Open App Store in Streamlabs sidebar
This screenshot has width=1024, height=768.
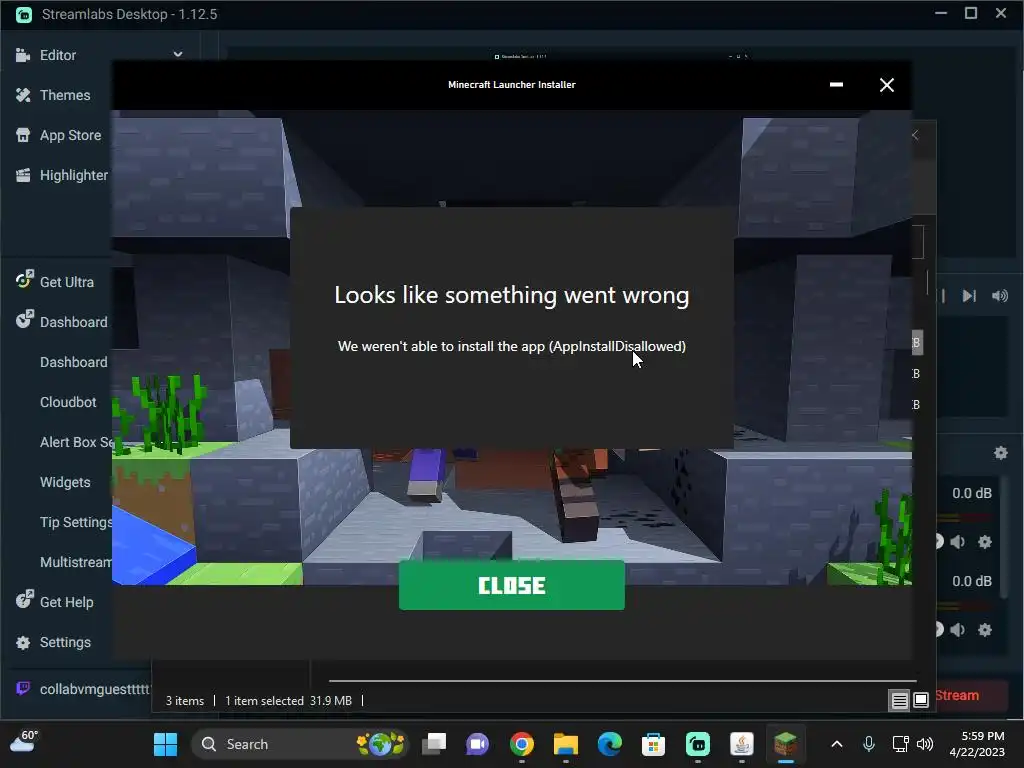pos(71,135)
